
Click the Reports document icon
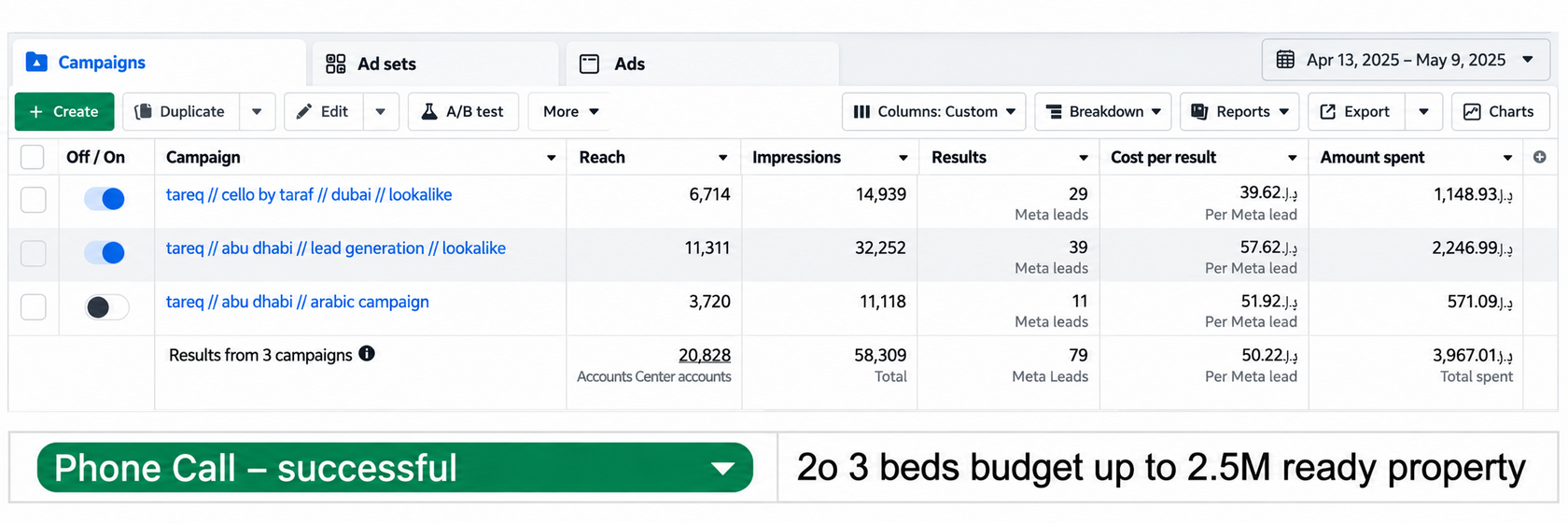[x=1199, y=111]
